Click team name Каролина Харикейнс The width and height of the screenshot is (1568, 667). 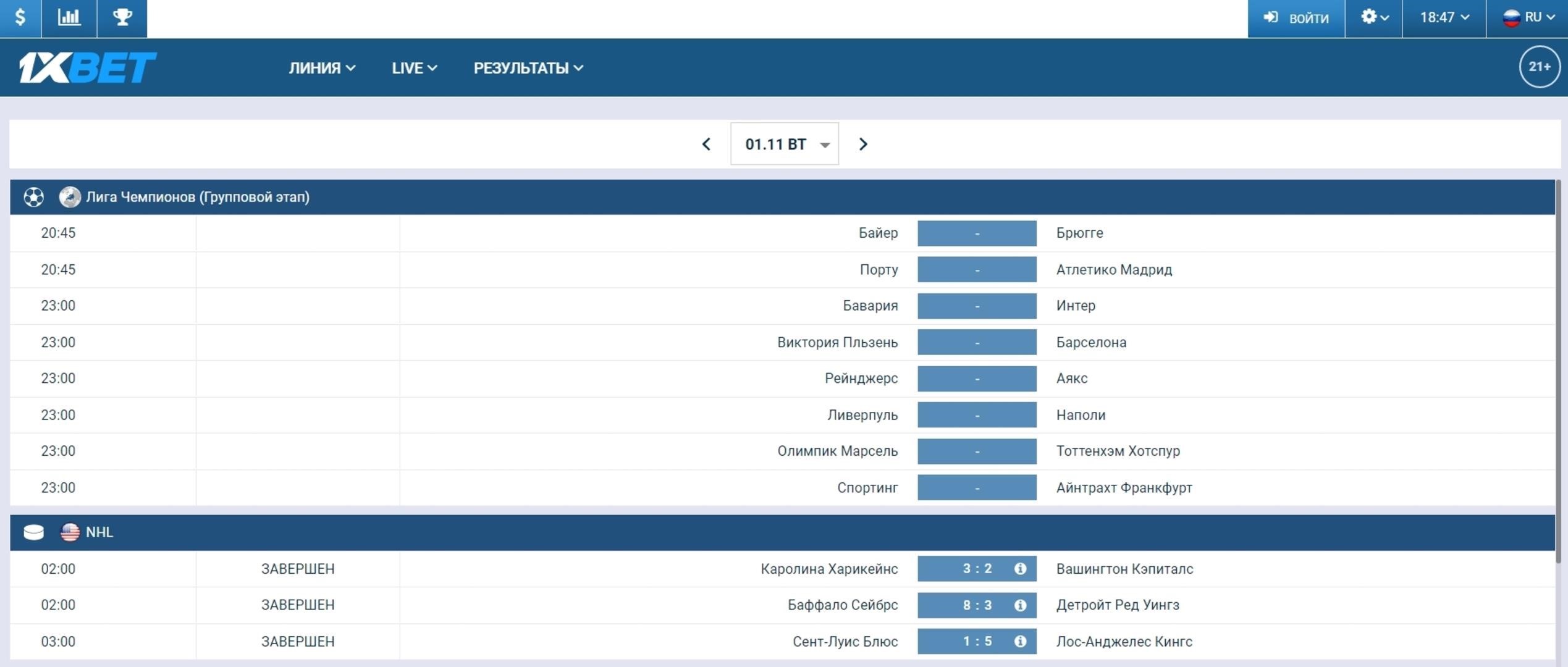[x=829, y=569]
